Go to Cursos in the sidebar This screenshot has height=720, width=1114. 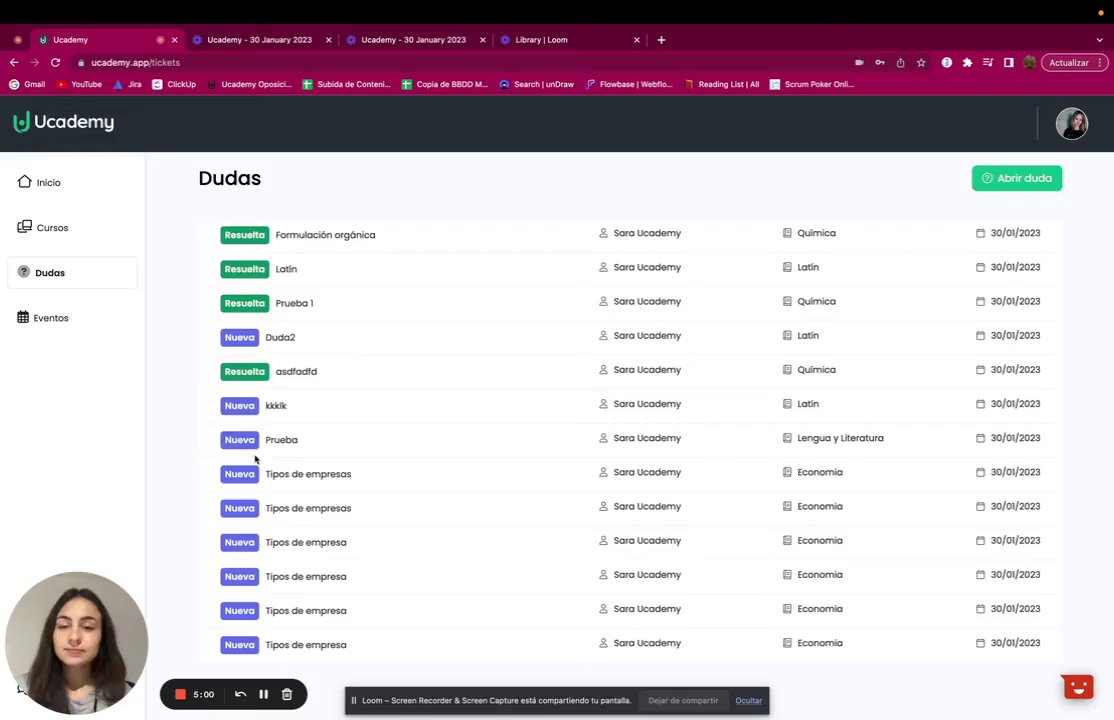[x=43, y=227]
